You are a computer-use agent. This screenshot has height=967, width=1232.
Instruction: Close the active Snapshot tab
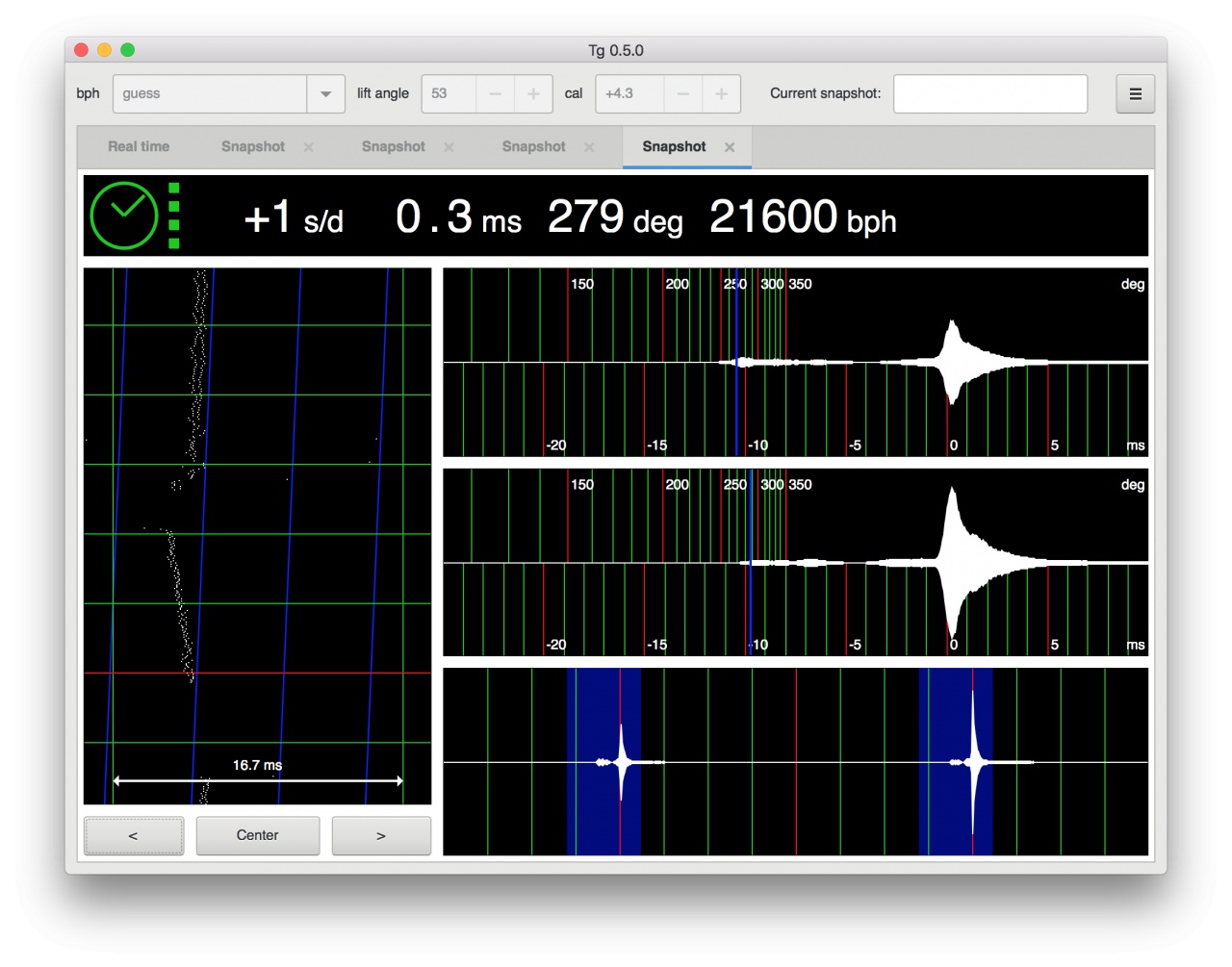(x=730, y=147)
